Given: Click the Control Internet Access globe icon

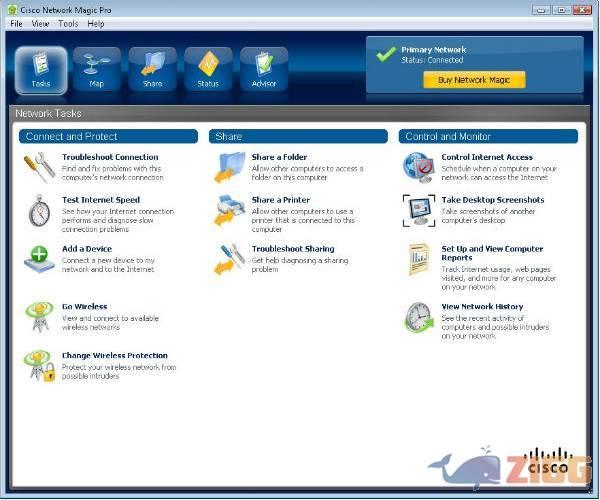Looking at the screenshot, I should coord(419,168).
